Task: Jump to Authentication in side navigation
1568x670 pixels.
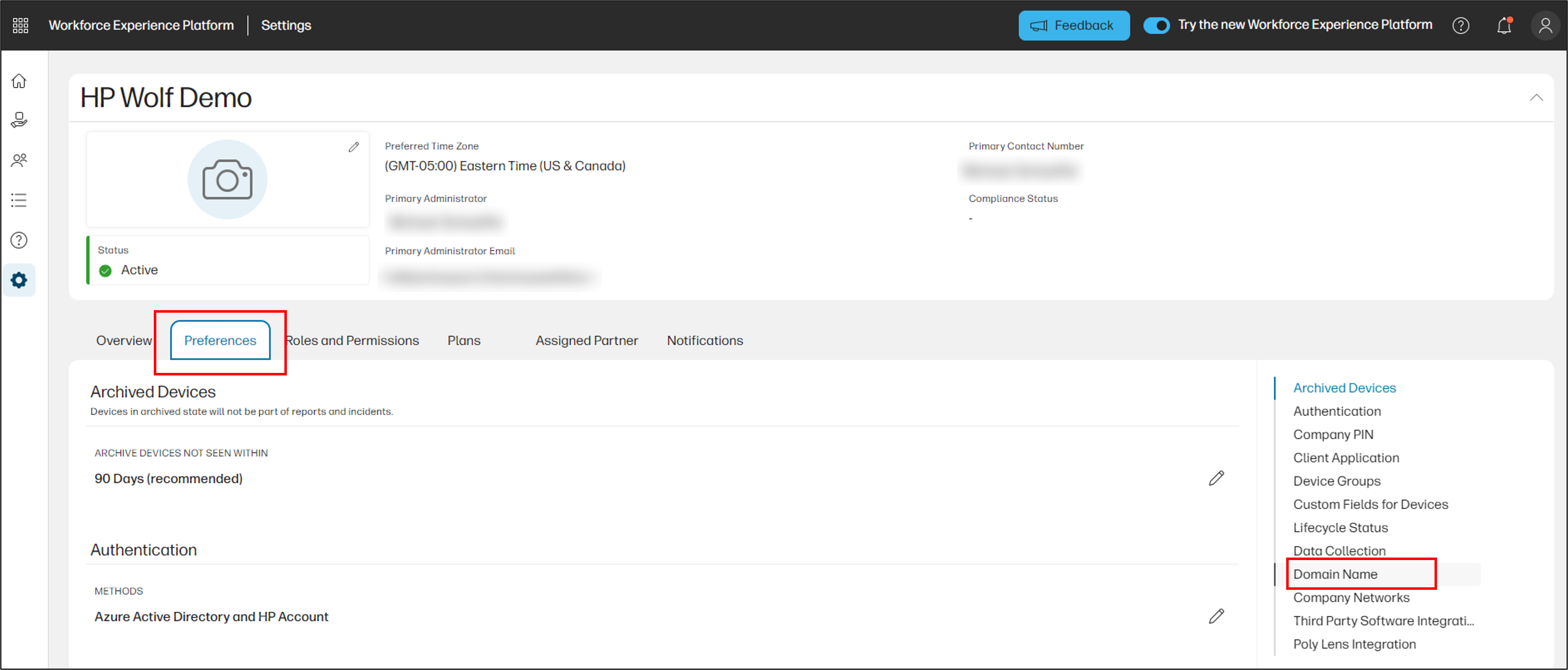Action: (x=1337, y=411)
